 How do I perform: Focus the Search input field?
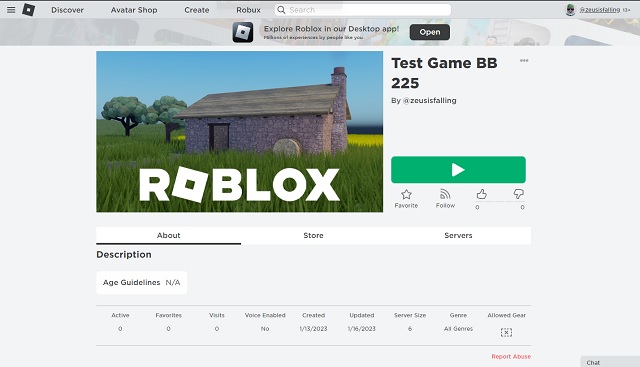tap(363, 10)
